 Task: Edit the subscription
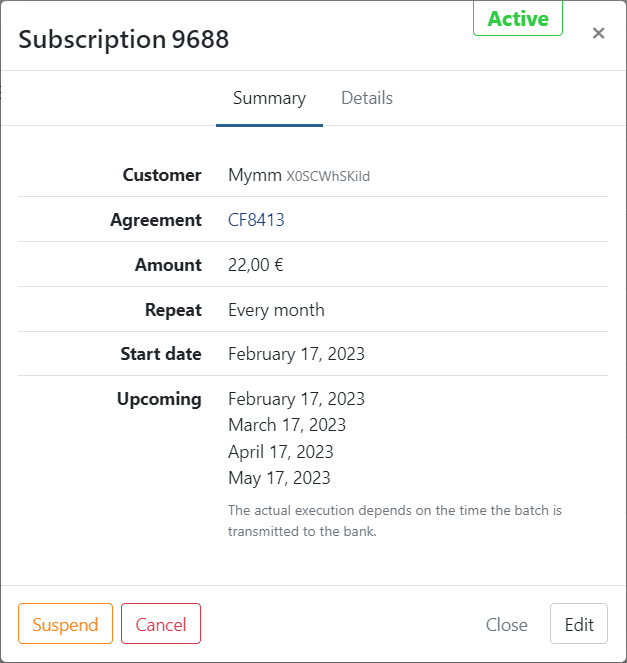(579, 624)
